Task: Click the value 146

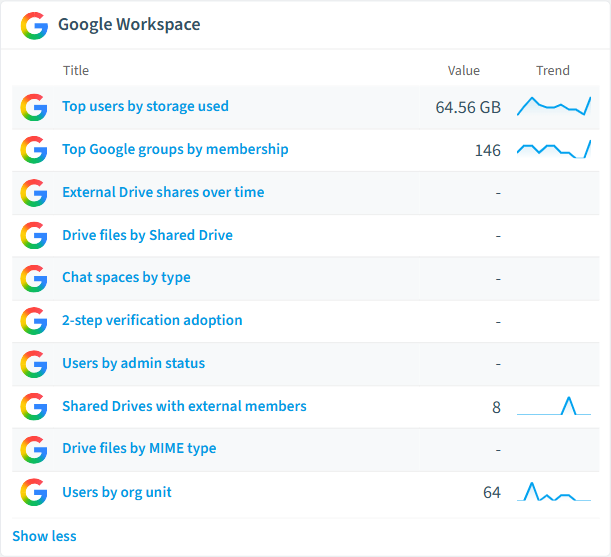Action: 488,150
